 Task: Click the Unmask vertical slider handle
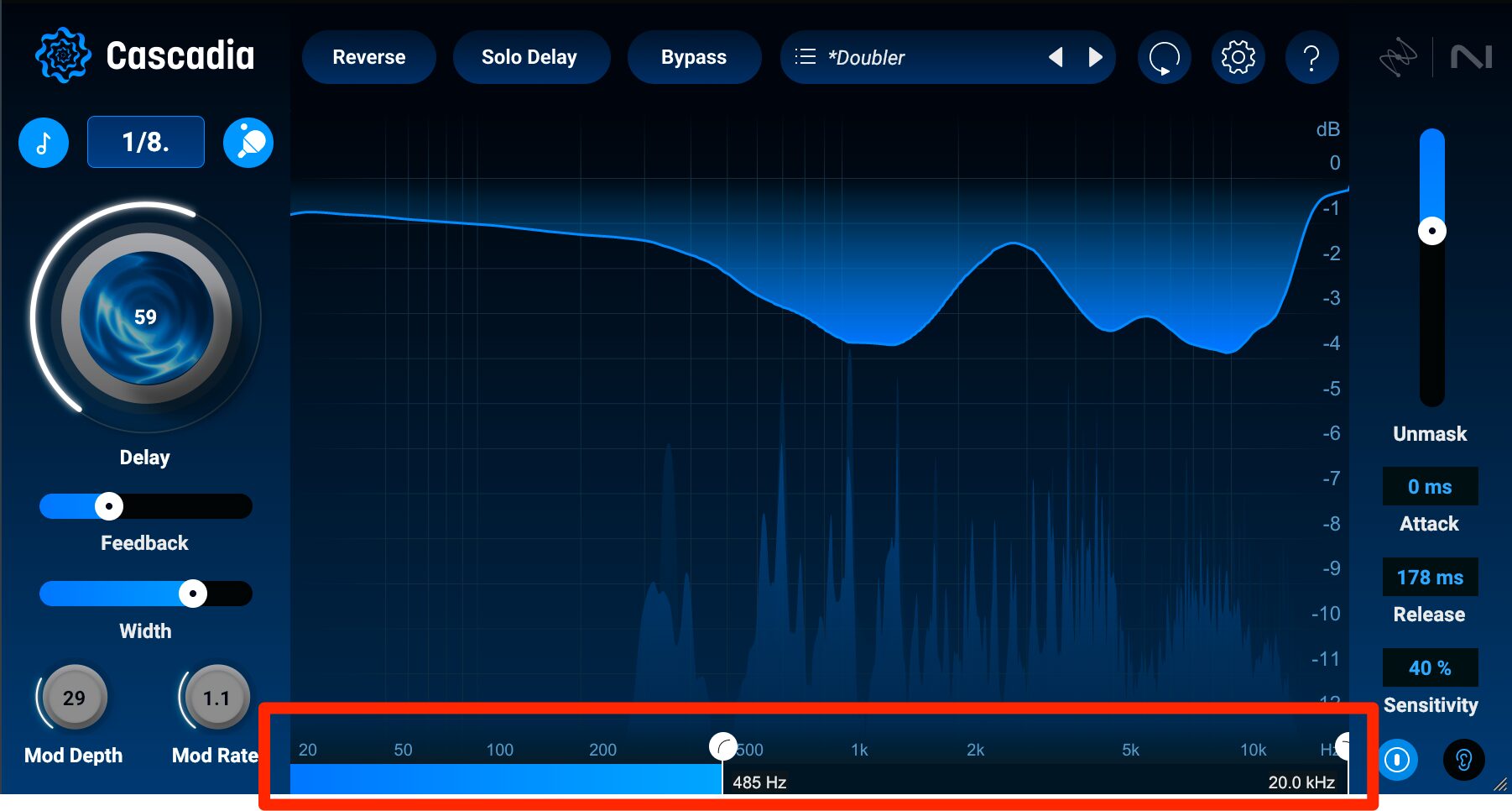click(1431, 231)
